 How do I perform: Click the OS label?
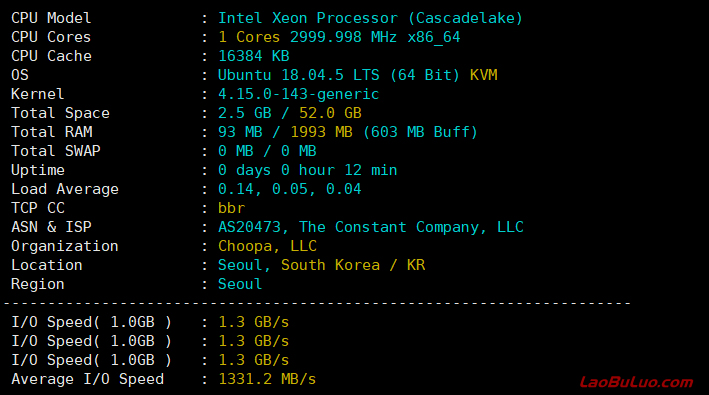point(20,75)
